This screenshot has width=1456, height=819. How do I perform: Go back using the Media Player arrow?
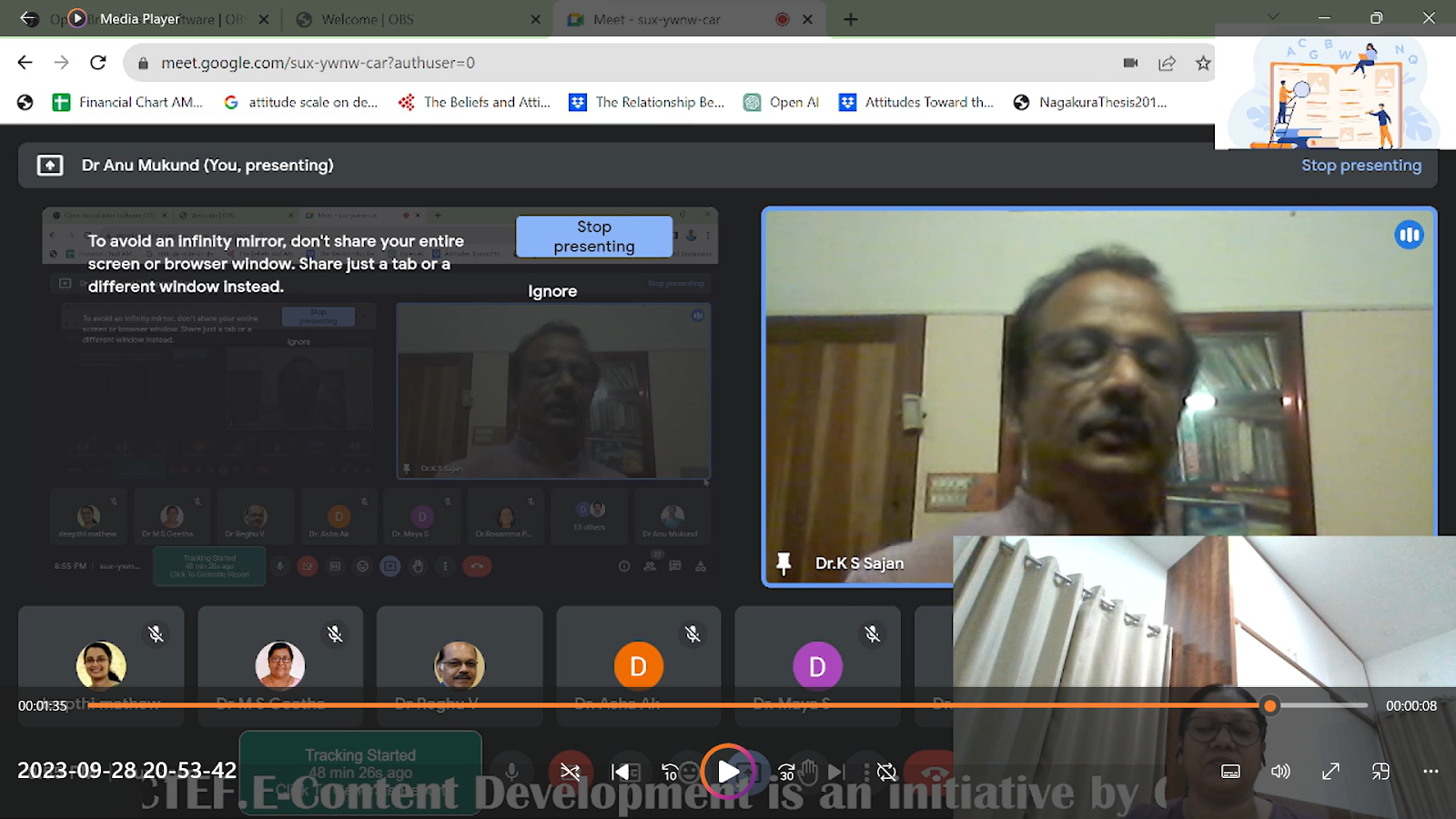click(29, 18)
